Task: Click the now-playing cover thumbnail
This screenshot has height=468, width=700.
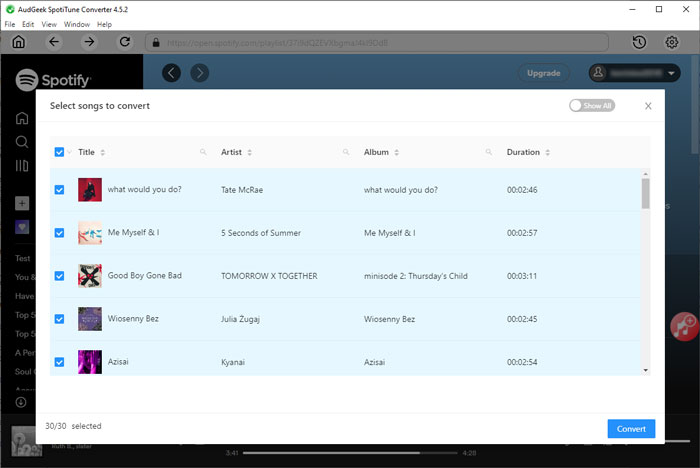Action: point(27,442)
